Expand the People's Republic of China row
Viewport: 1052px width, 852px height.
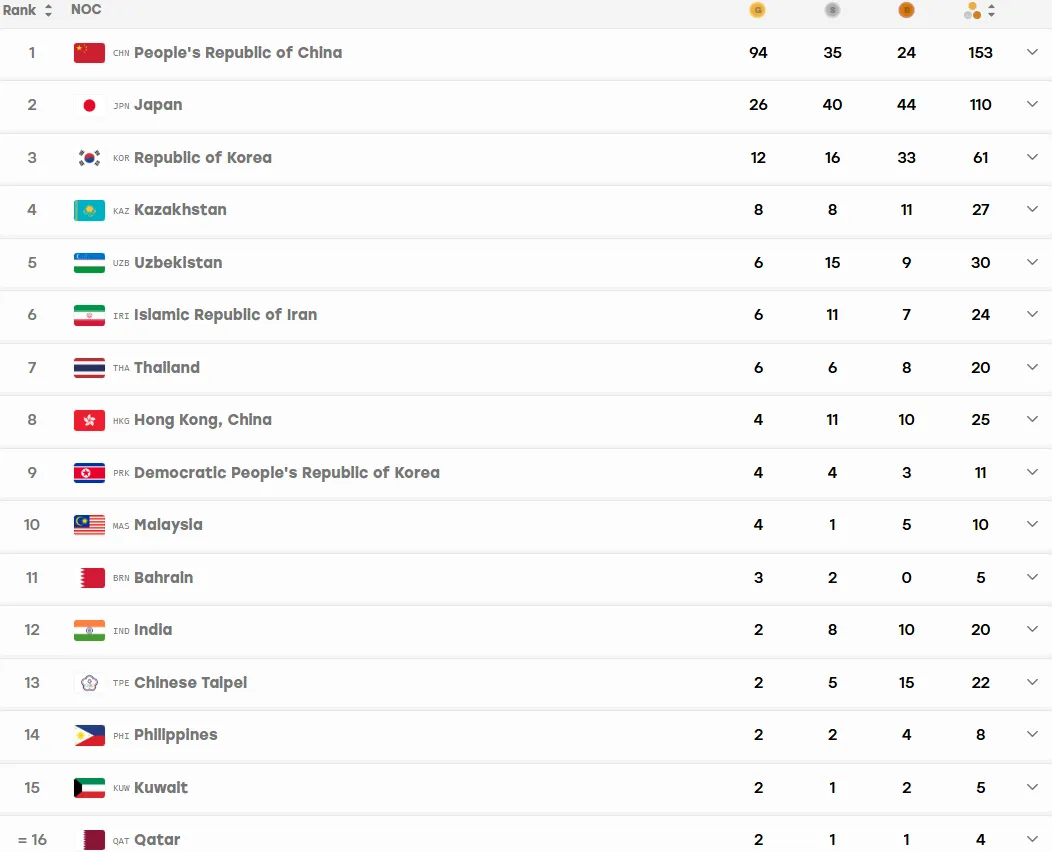pos(1032,52)
